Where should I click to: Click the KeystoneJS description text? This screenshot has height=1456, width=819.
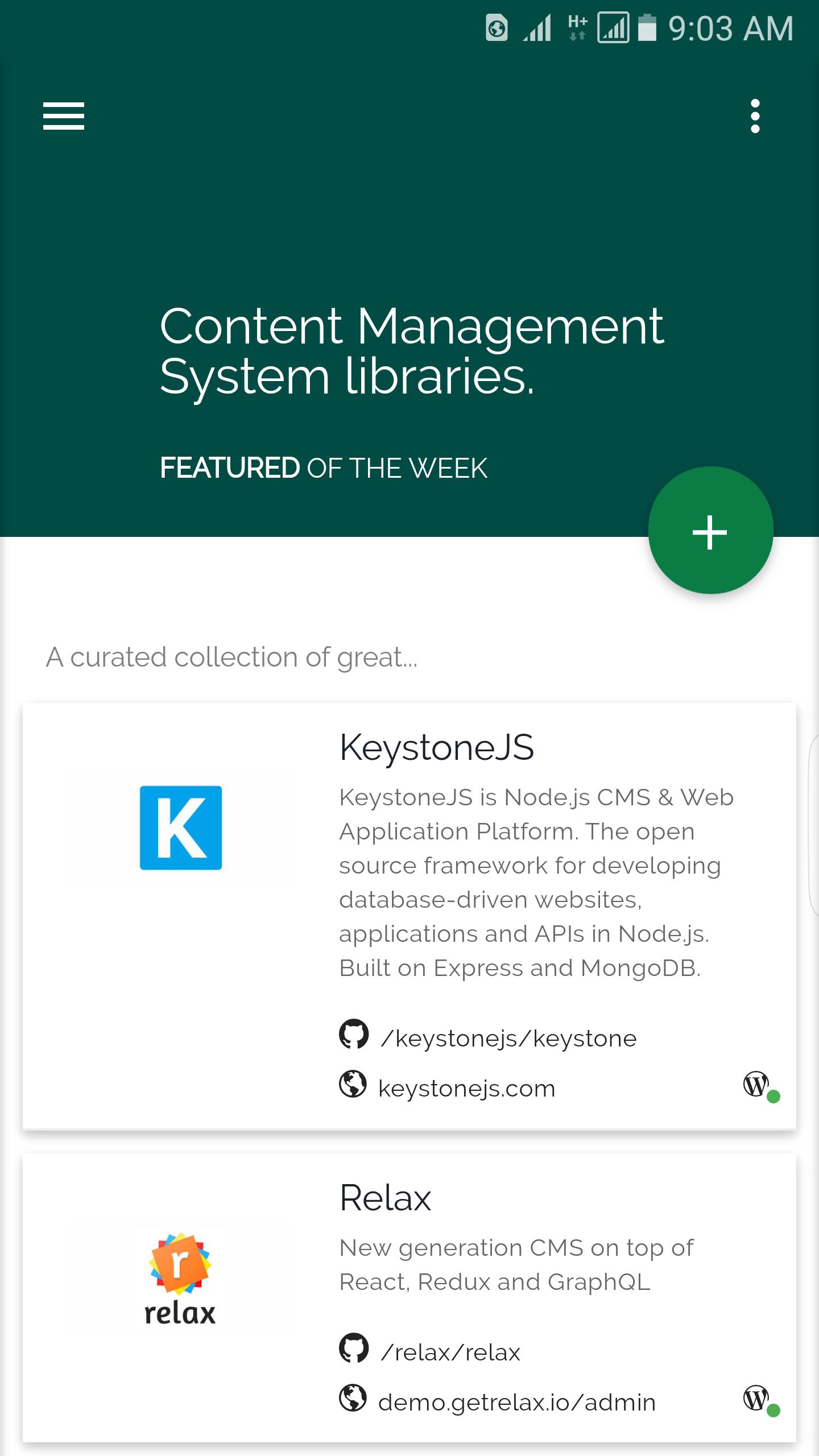[x=536, y=883]
